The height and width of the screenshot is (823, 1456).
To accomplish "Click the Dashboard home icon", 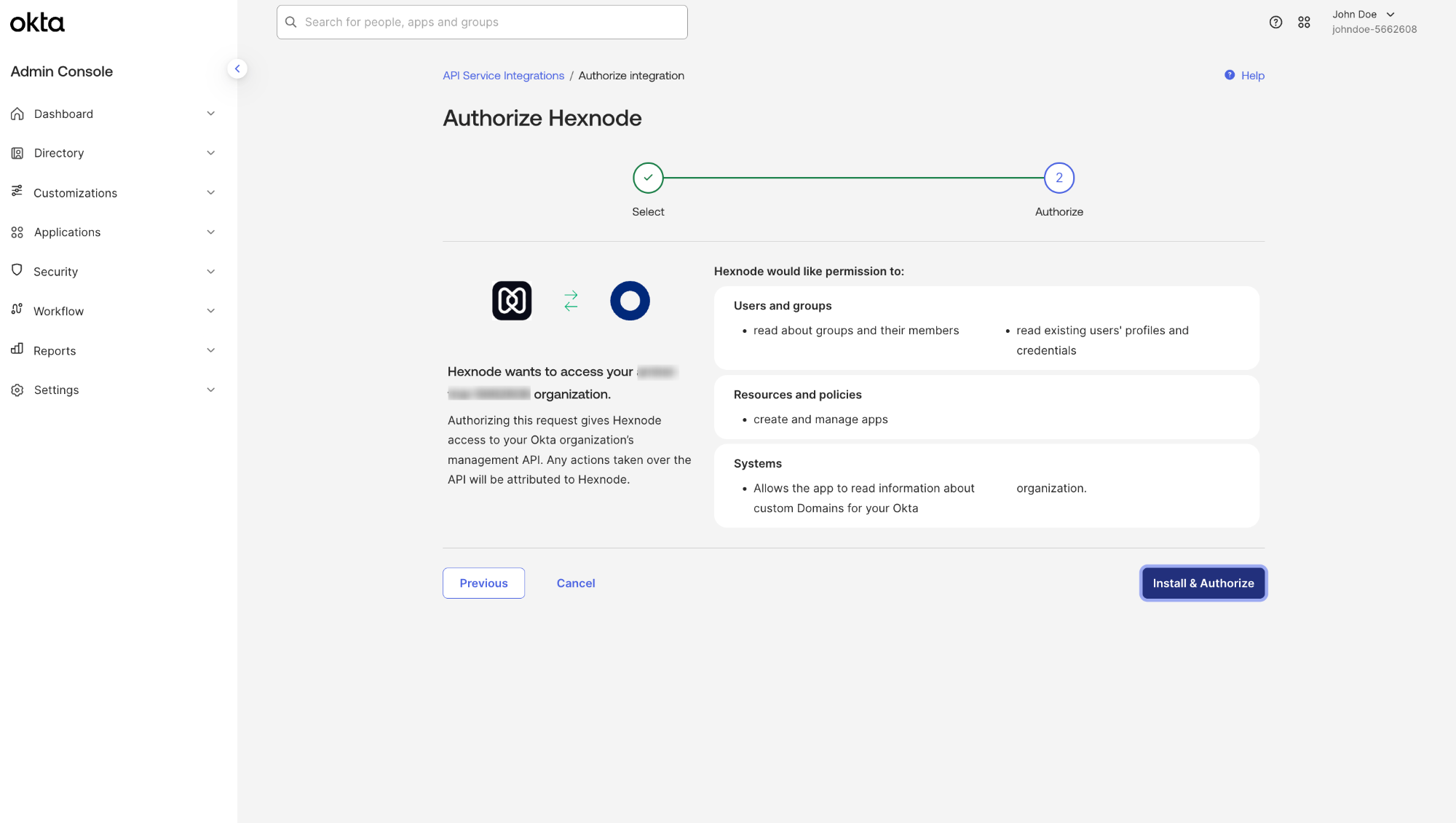I will click(17, 114).
